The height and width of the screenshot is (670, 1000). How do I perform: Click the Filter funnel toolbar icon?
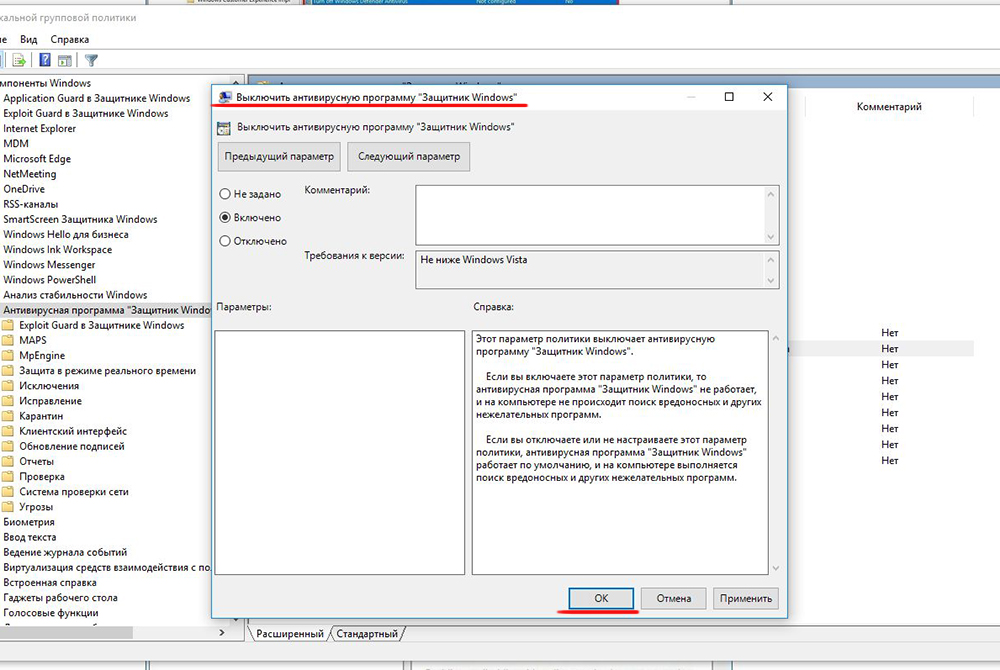click(91, 61)
